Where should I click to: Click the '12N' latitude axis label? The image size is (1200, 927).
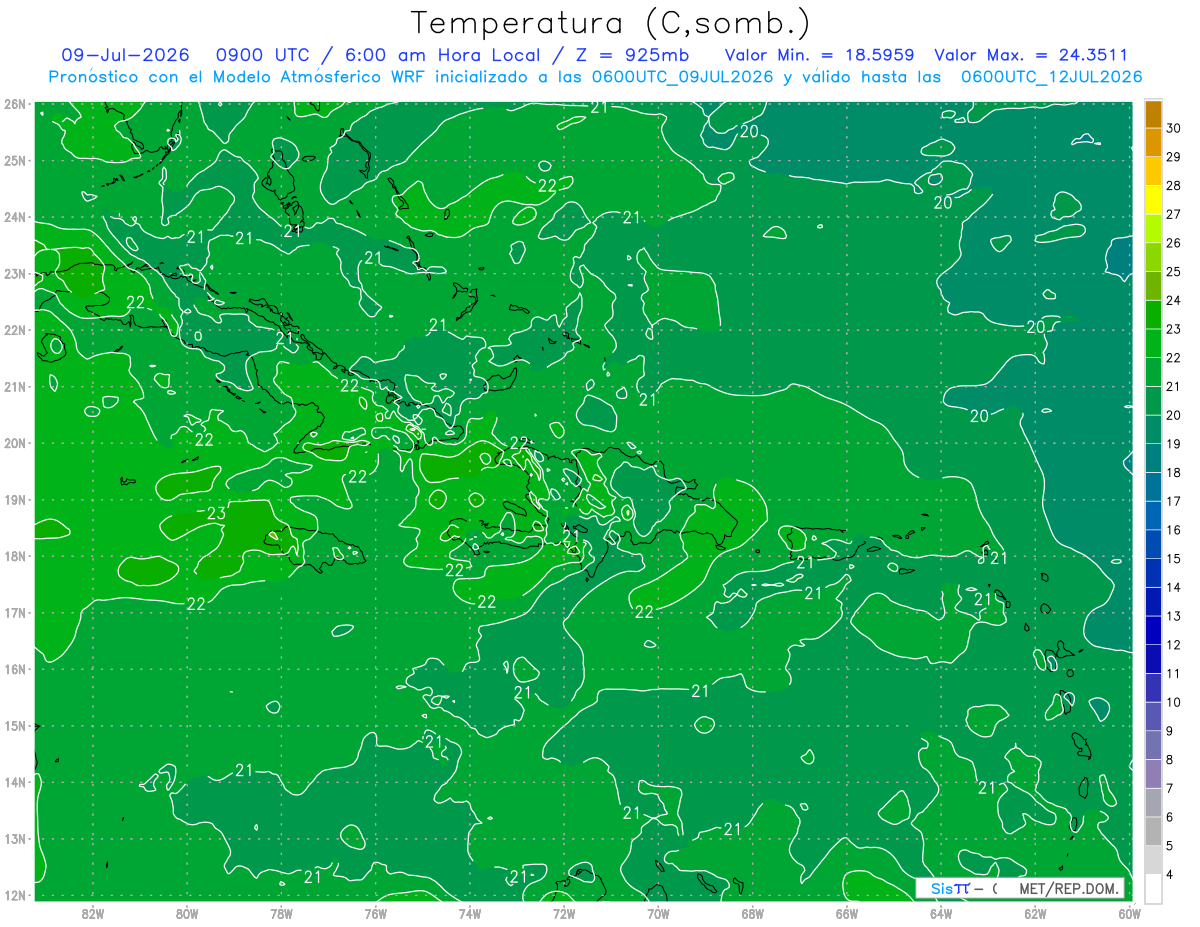14,895
